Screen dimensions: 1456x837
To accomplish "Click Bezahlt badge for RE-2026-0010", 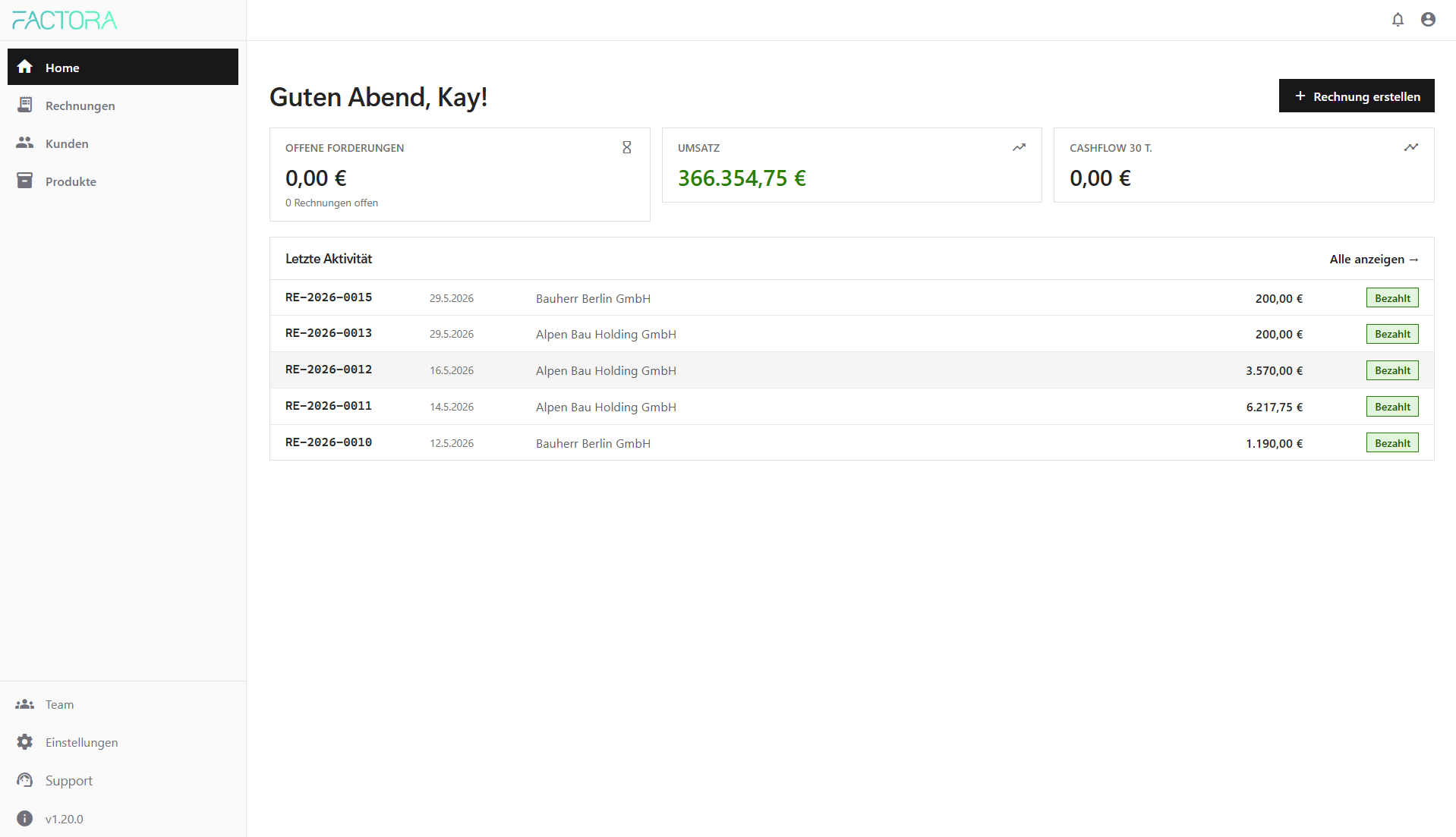I will click(1392, 442).
